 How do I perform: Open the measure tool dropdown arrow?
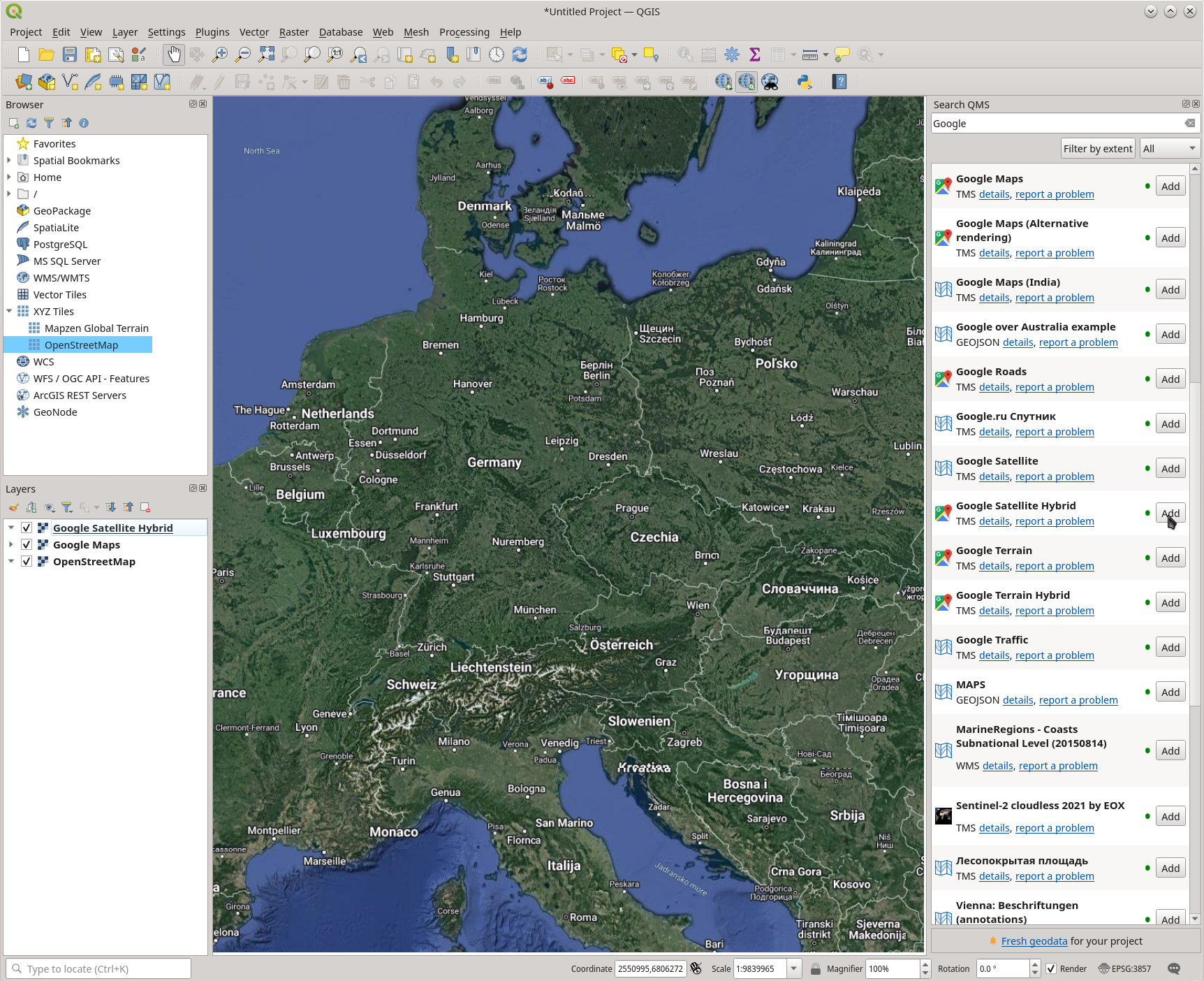825,54
